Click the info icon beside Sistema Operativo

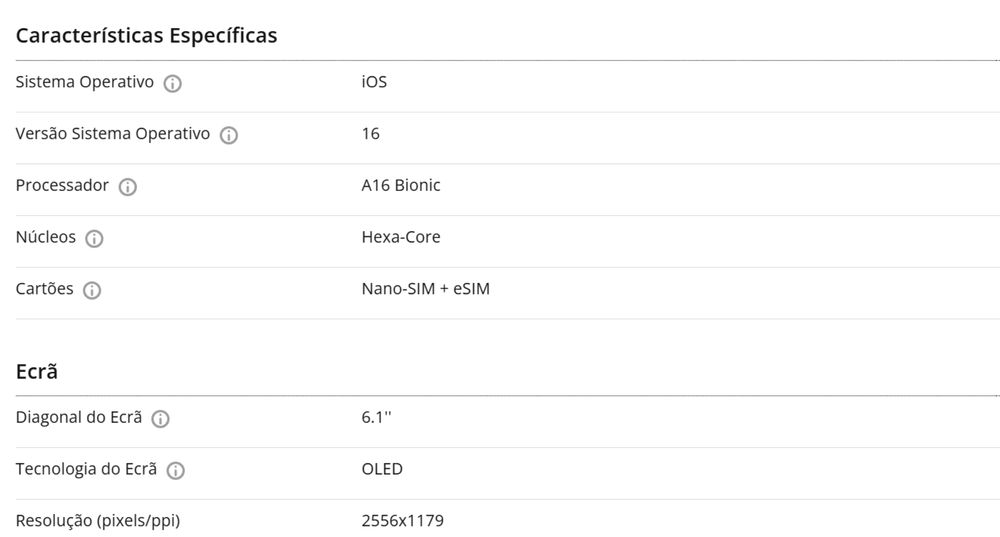pyautogui.click(x=172, y=83)
